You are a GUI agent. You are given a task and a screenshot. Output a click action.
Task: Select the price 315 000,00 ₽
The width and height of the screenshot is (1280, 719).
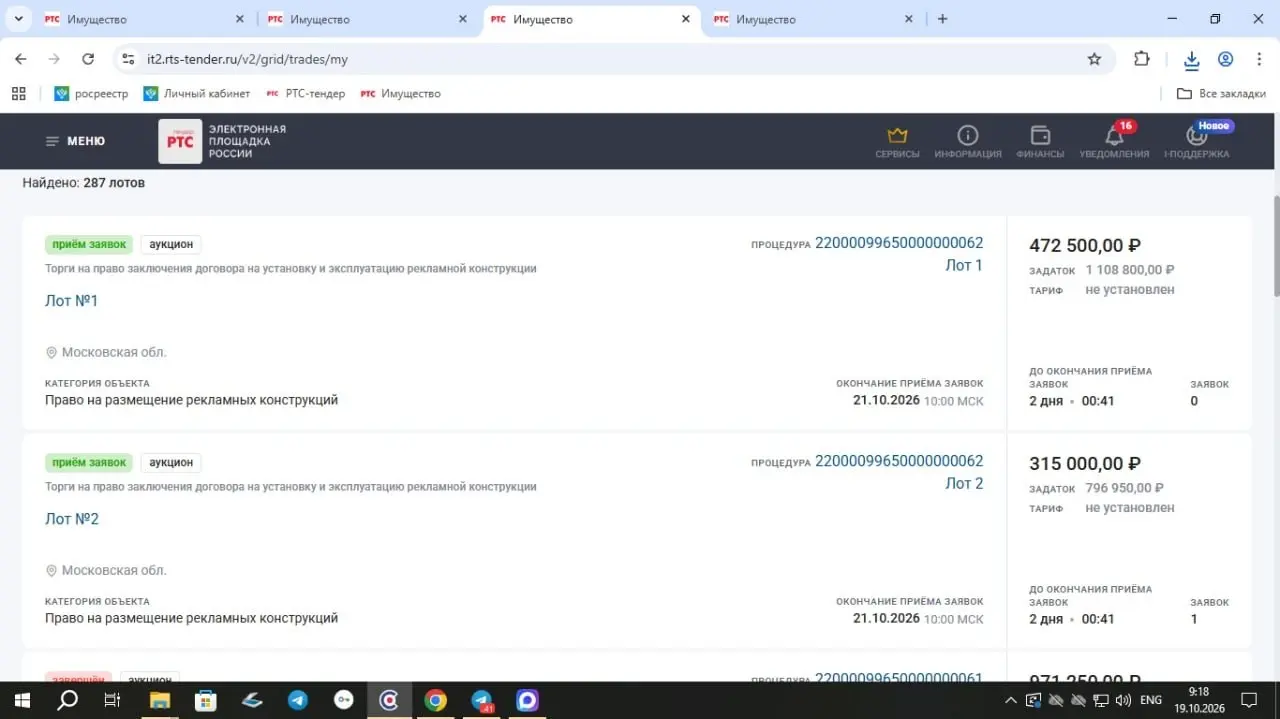pos(1084,463)
